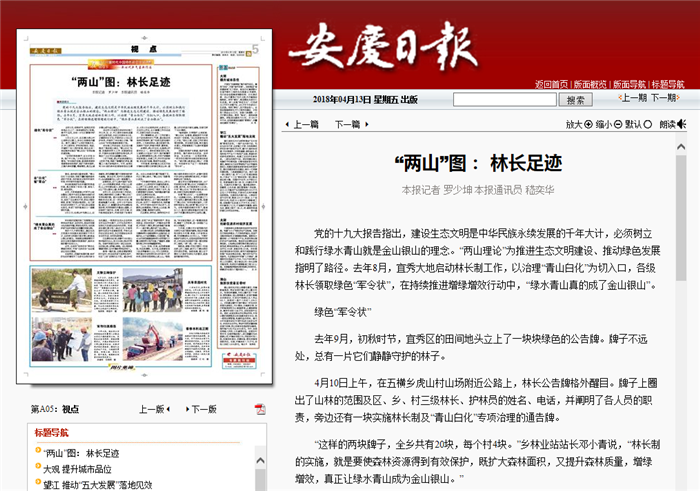The height and width of the screenshot is (491, 700).
Task: Open the headline 大观 提升城市品位
Action: [x=77, y=469]
